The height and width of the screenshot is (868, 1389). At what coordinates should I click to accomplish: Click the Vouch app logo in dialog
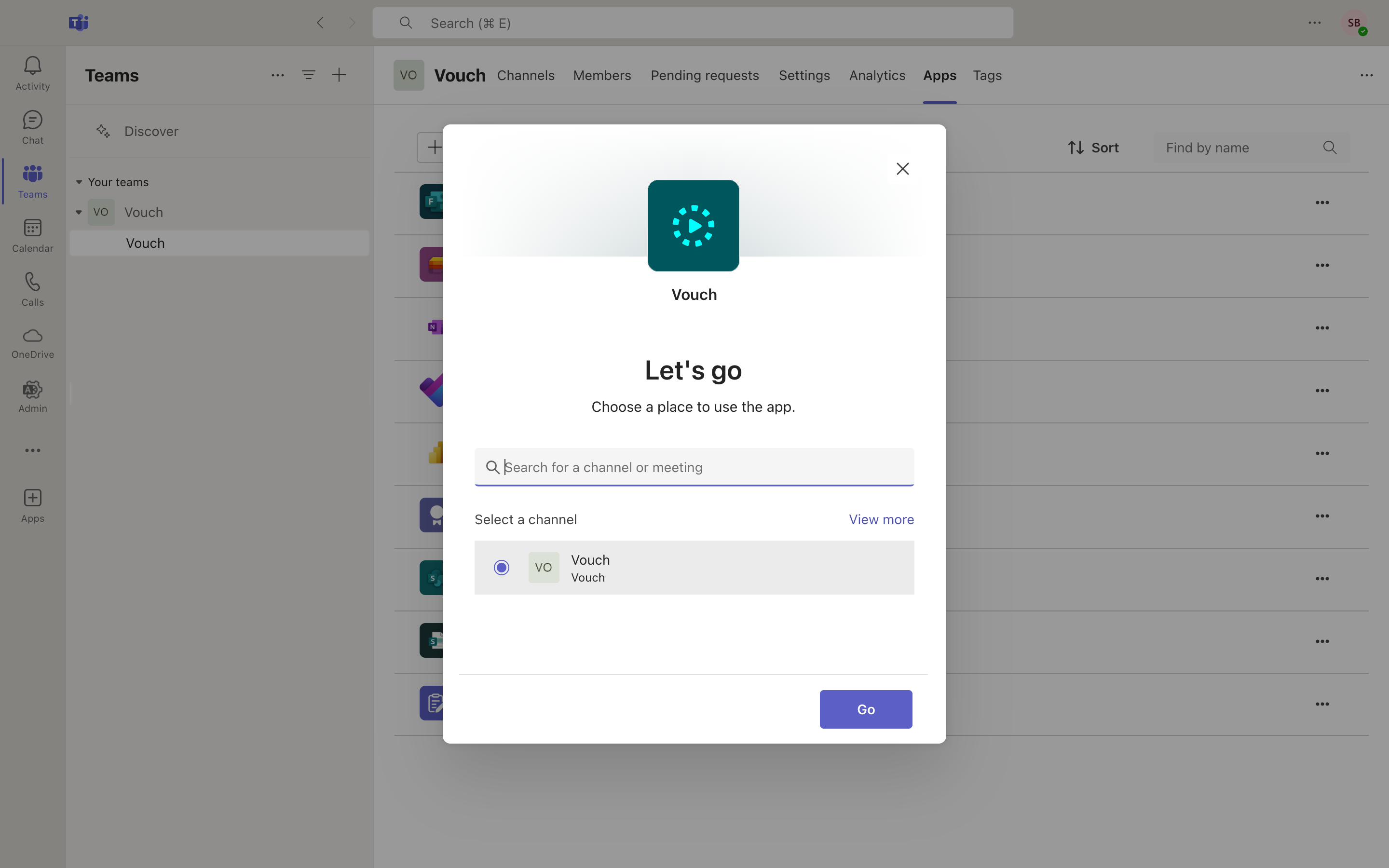tap(694, 226)
